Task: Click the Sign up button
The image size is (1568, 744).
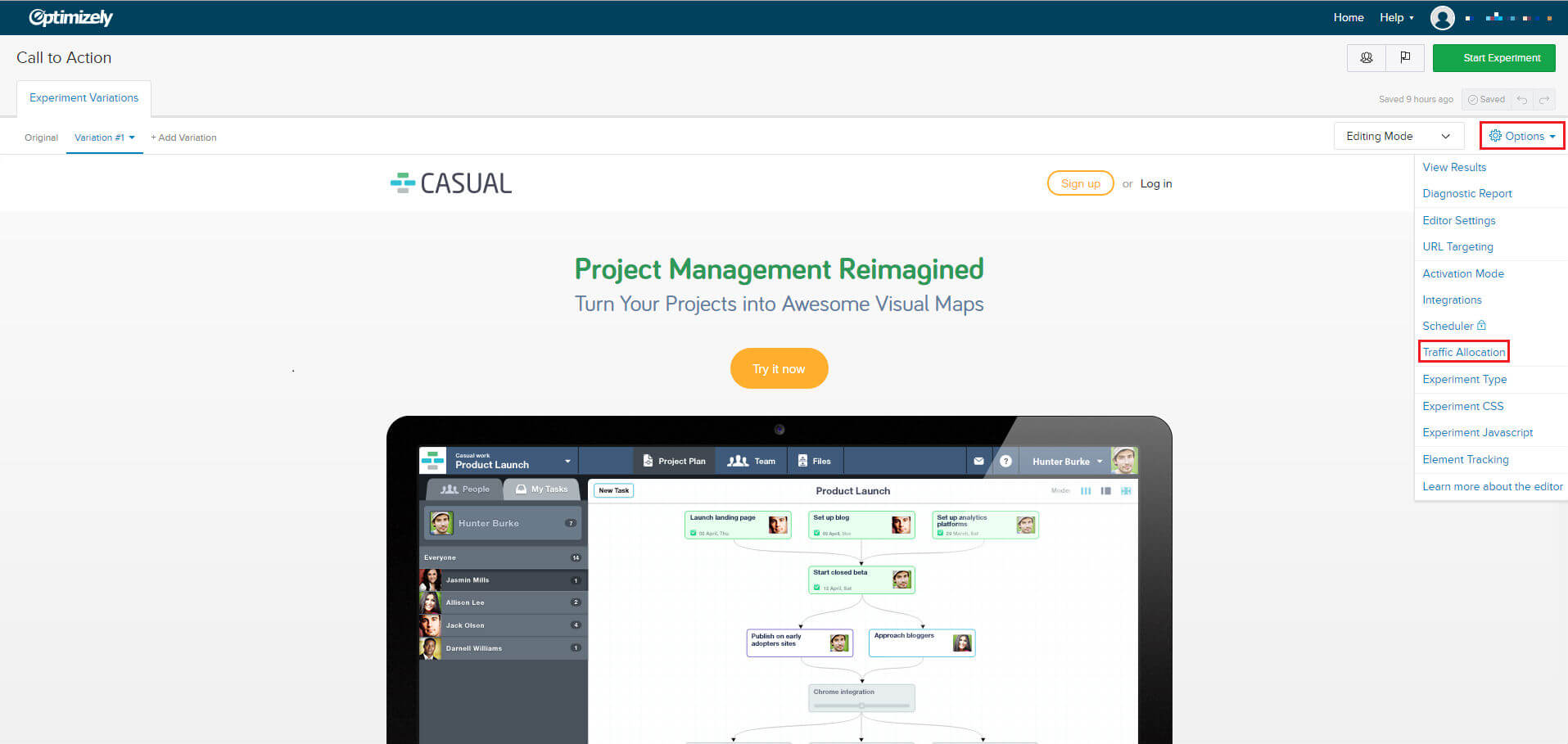Action: tap(1081, 183)
